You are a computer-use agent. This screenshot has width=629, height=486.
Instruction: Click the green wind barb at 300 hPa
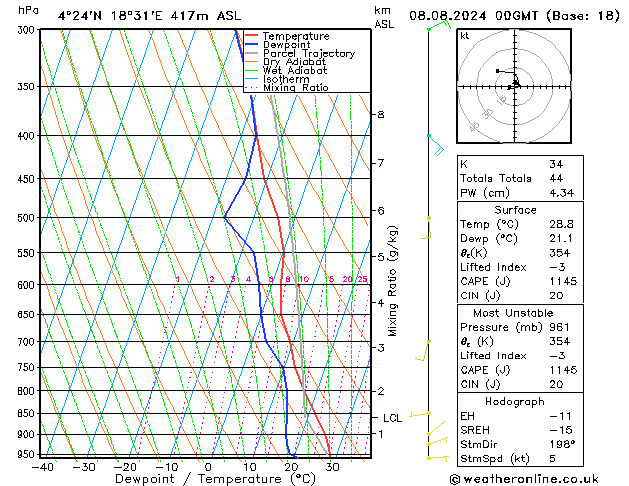click(x=439, y=25)
